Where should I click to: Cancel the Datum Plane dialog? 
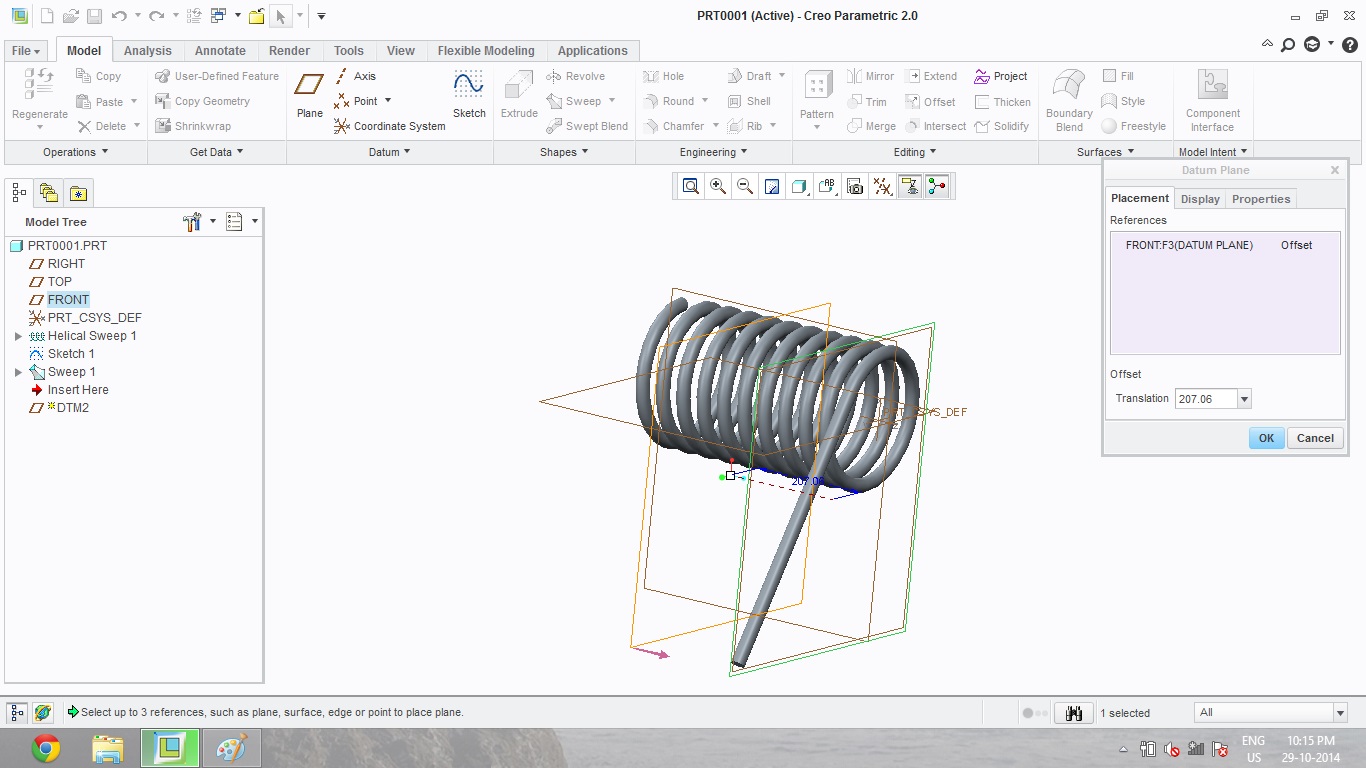pyautogui.click(x=1315, y=438)
